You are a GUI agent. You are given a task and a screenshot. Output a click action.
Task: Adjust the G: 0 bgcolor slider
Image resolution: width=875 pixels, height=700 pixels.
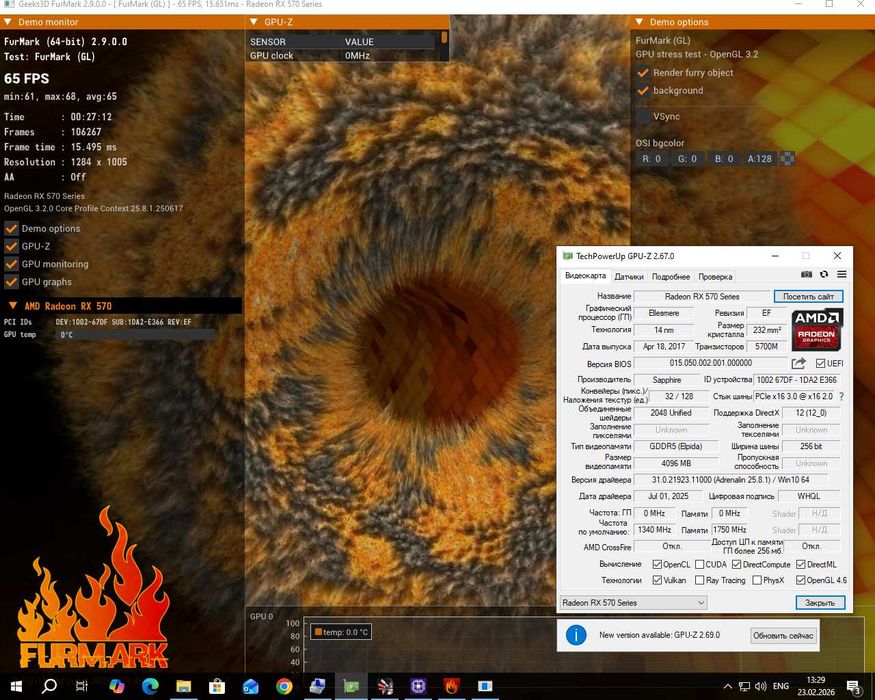tap(687, 159)
